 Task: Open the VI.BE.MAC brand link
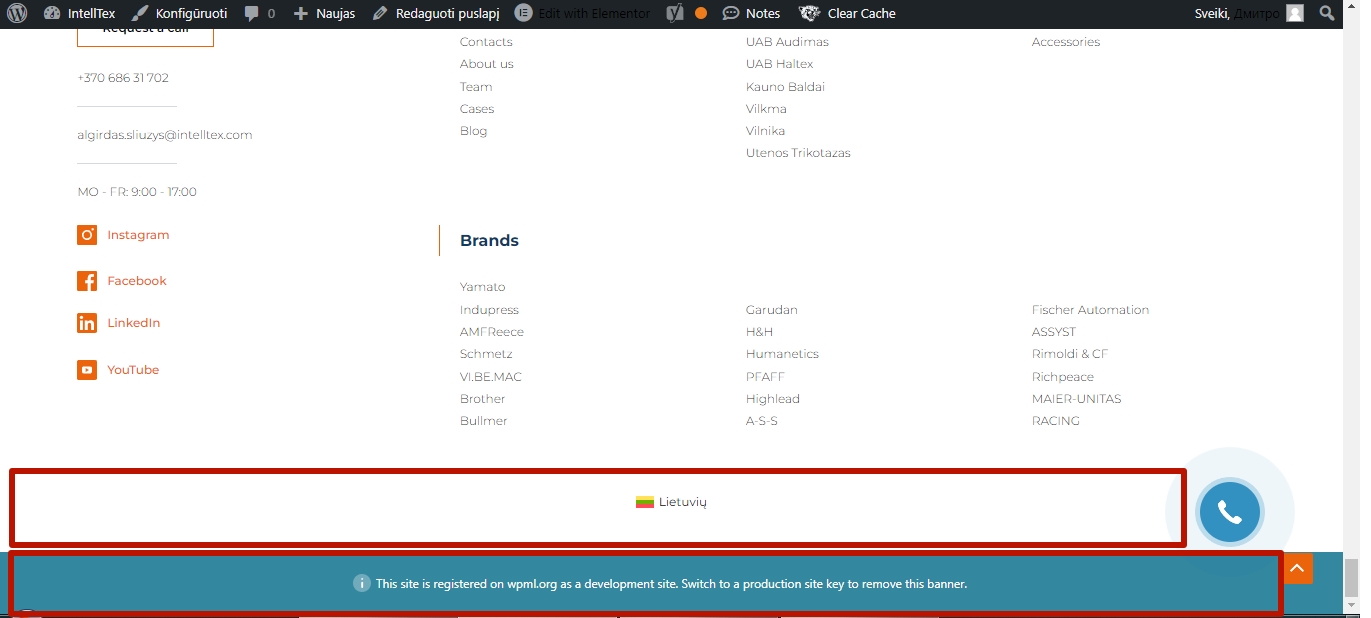tap(491, 377)
